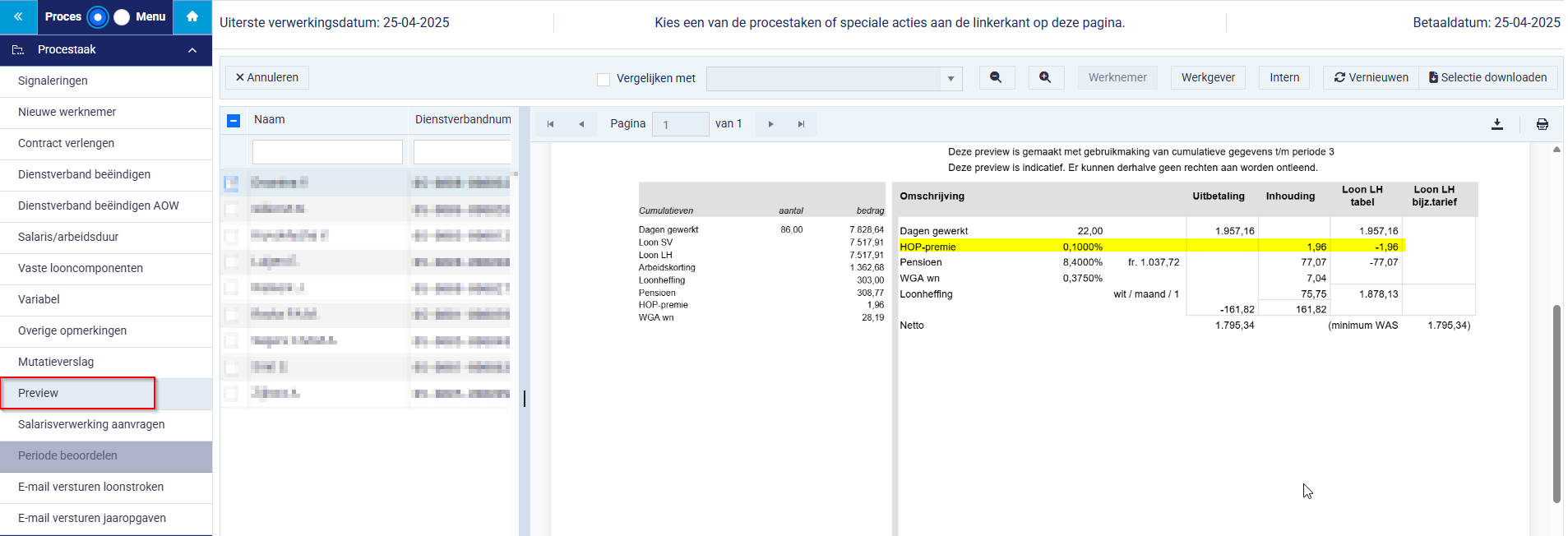Viewport: 1568px width, 536px height.
Task: Toggle the select-all employees checkbox
Action: tap(234, 120)
